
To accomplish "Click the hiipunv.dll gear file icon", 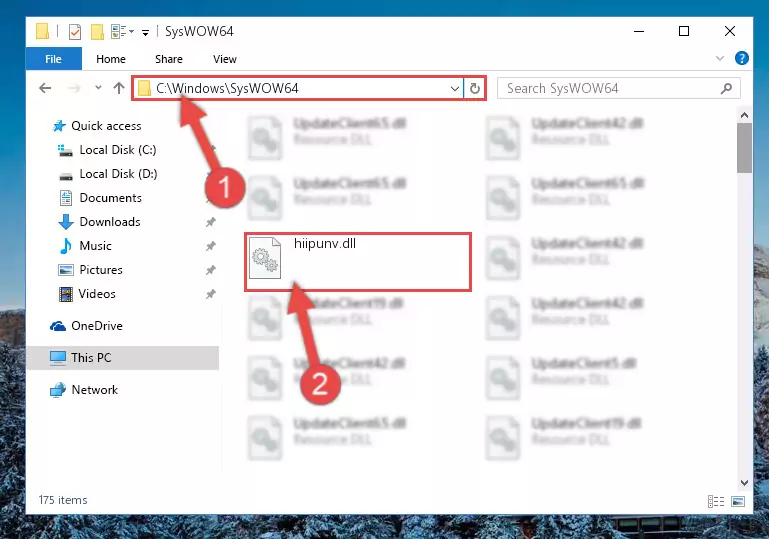I will coord(265,258).
